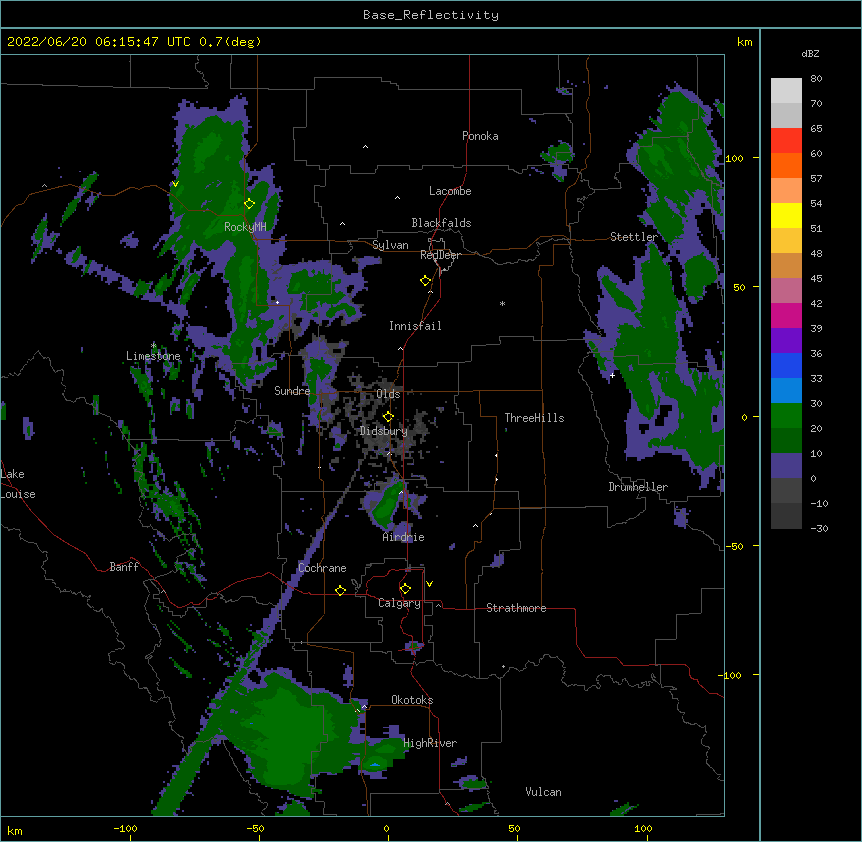Click the dBZ legend heading
Image resolution: width=862 pixels, height=842 pixels.
pos(810,54)
